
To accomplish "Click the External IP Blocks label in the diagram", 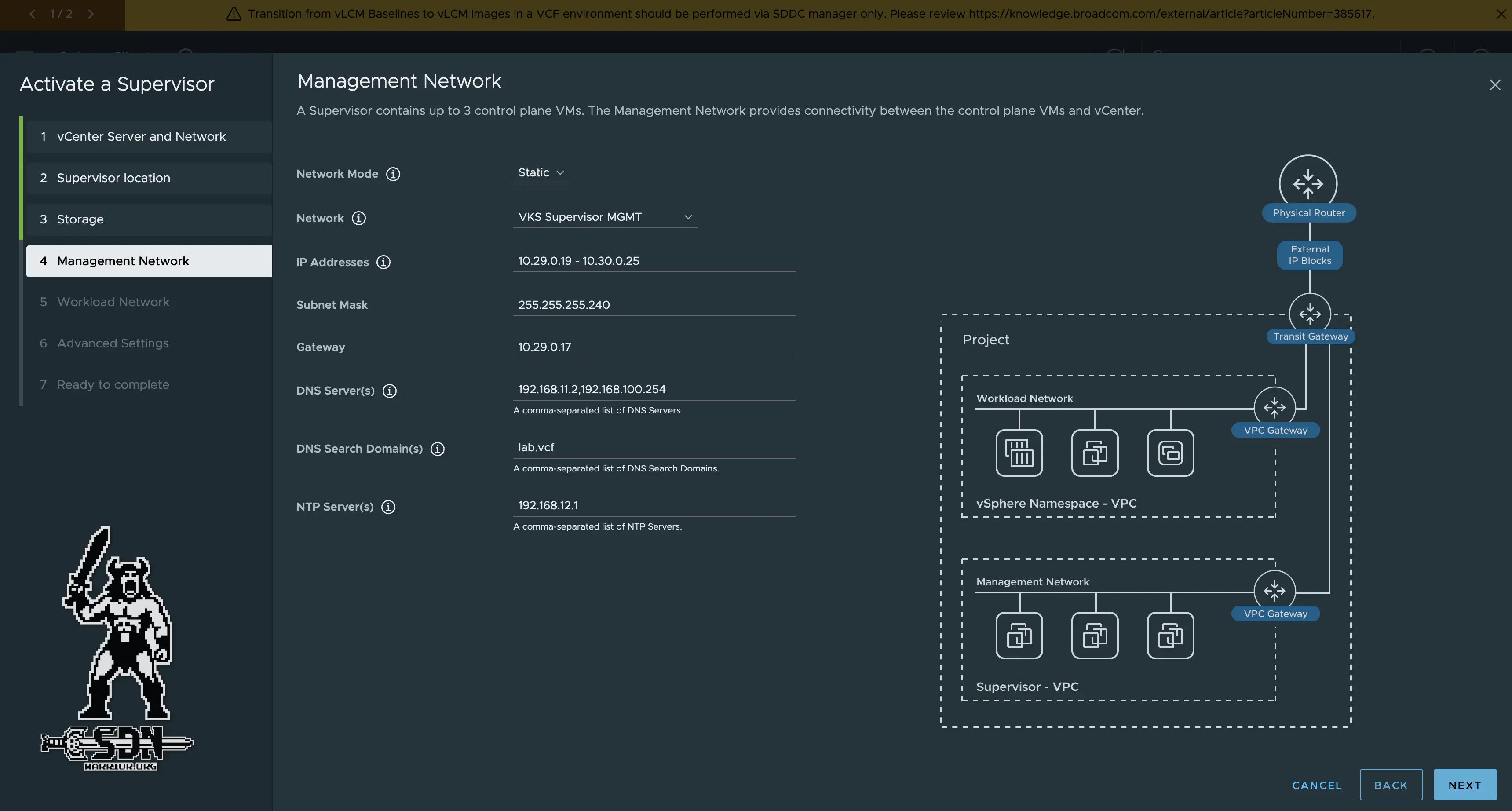I will (1309, 255).
